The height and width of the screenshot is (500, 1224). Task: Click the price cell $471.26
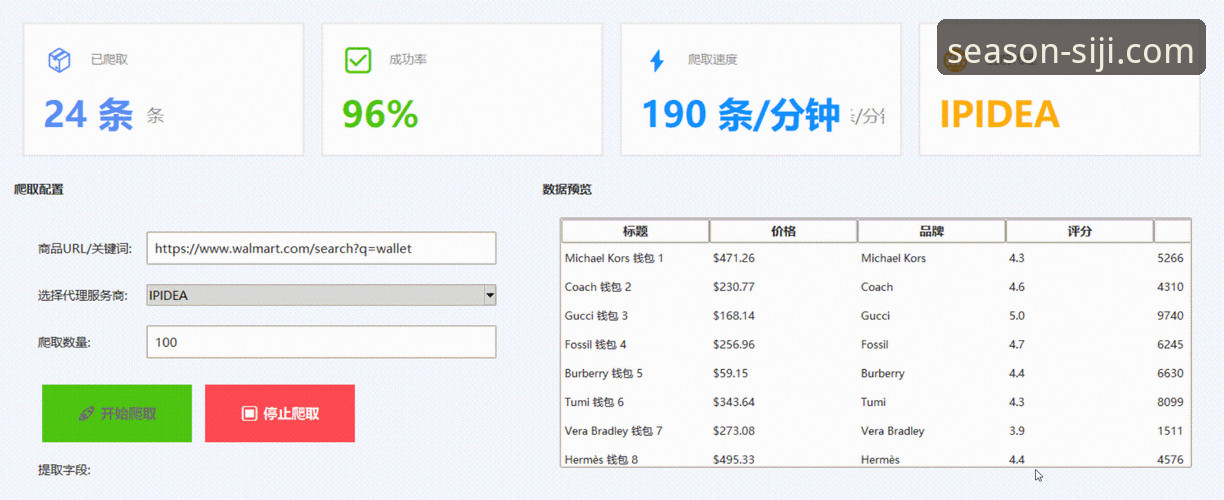[x=734, y=258]
